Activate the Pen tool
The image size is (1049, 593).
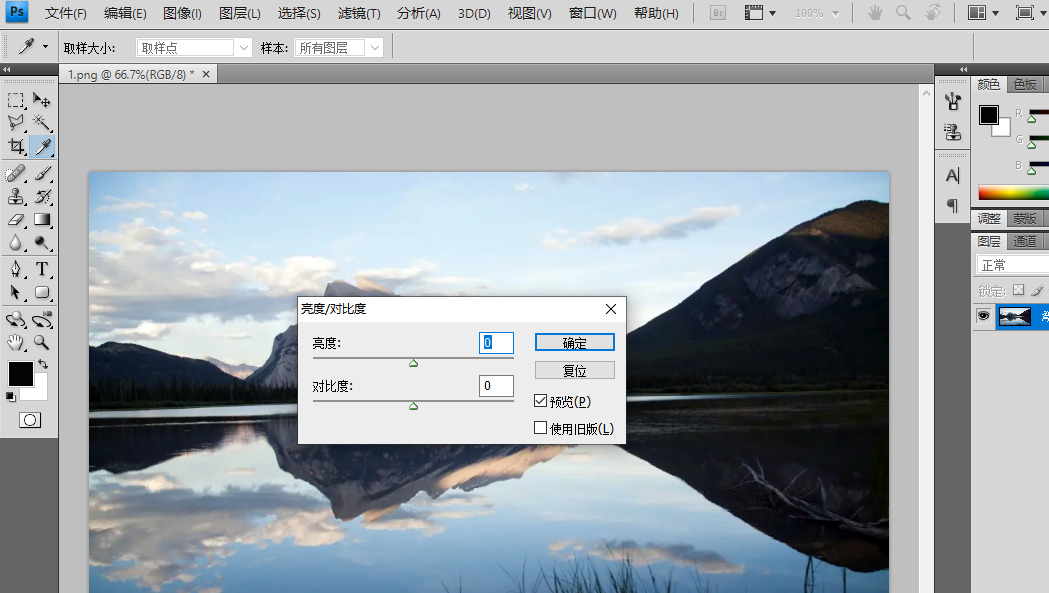click(x=16, y=269)
